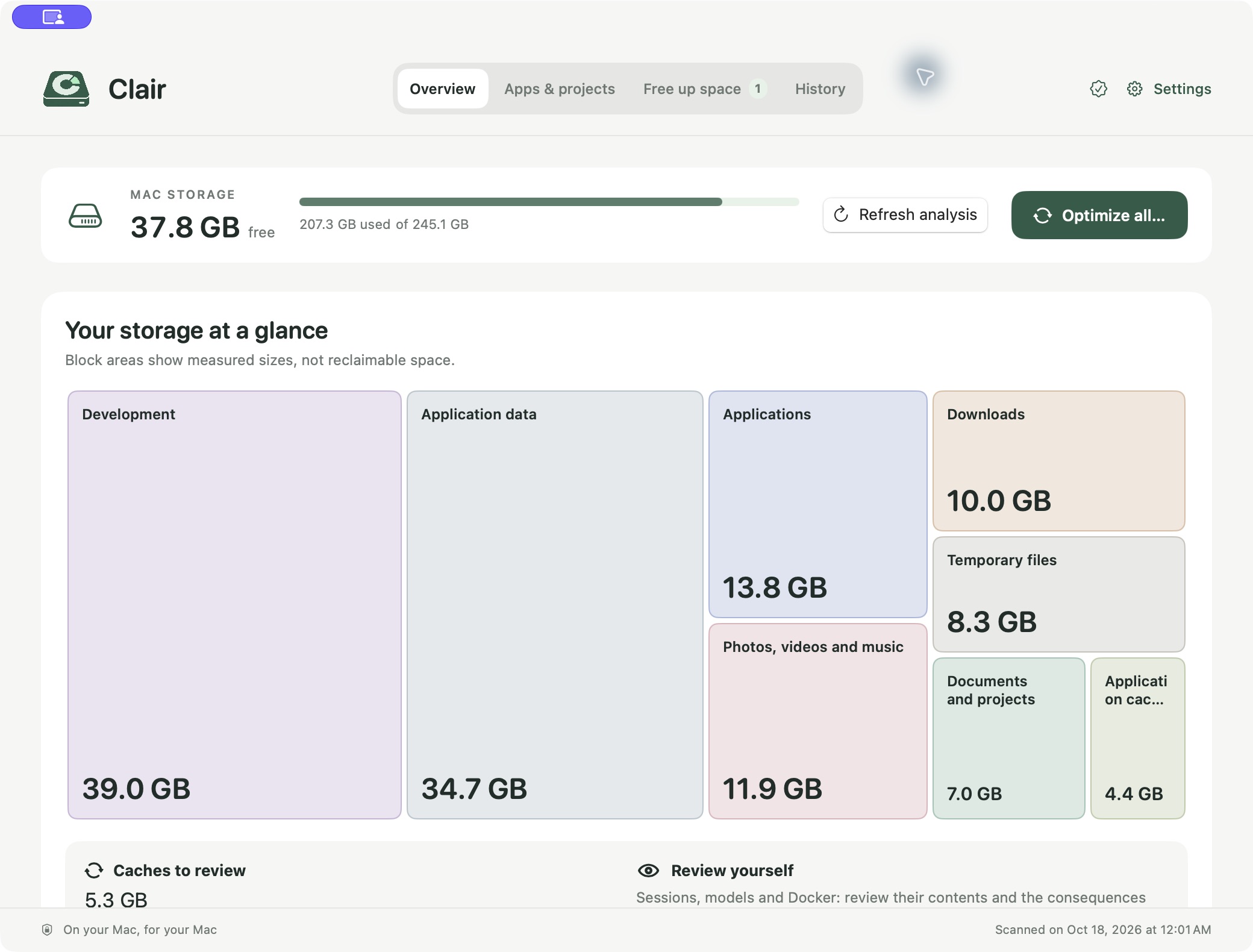Select the Documents and projects block
Image resolution: width=1253 pixels, height=952 pixels.
1009,739
